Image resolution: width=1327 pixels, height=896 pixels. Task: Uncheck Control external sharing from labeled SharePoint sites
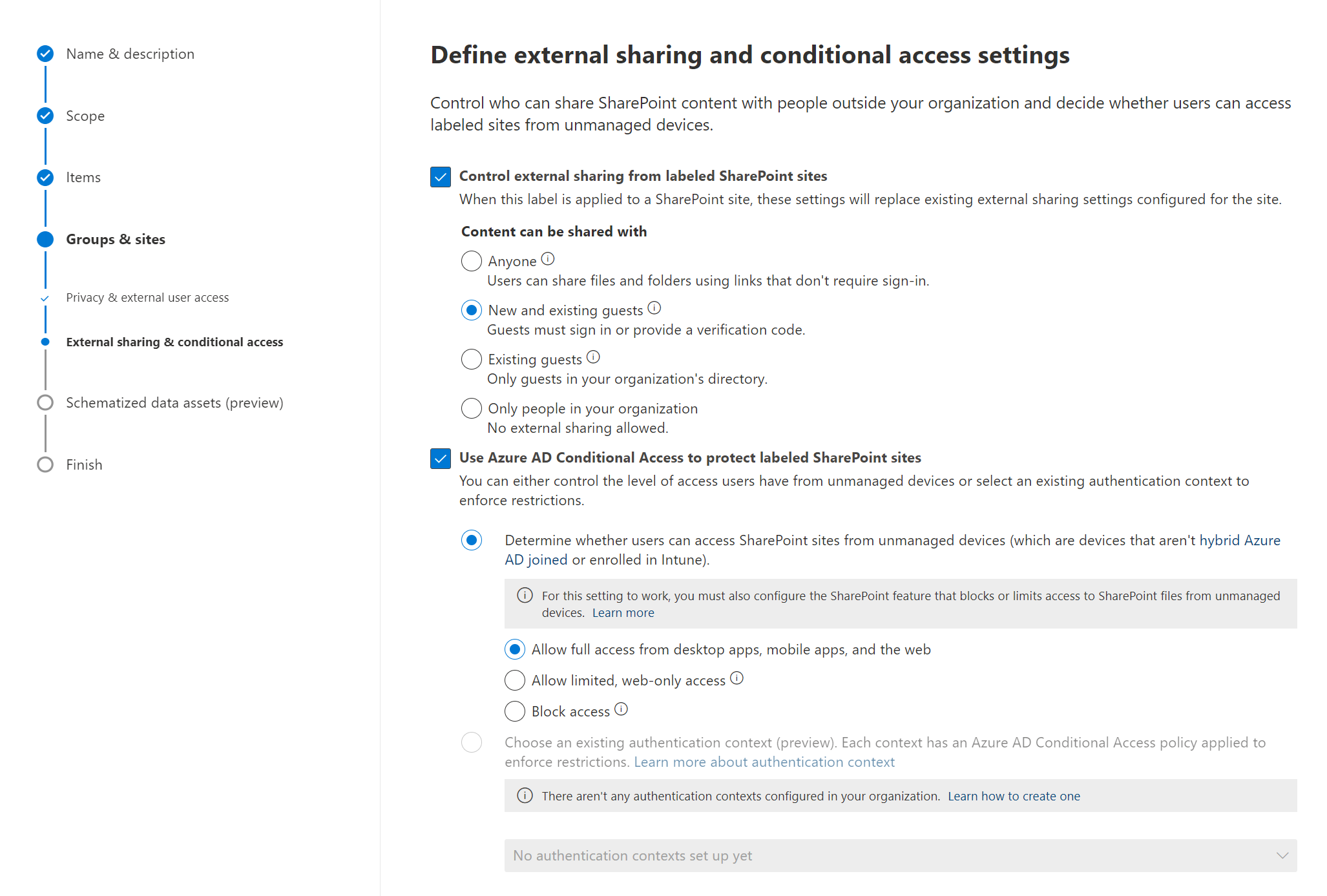pos(441,176)
